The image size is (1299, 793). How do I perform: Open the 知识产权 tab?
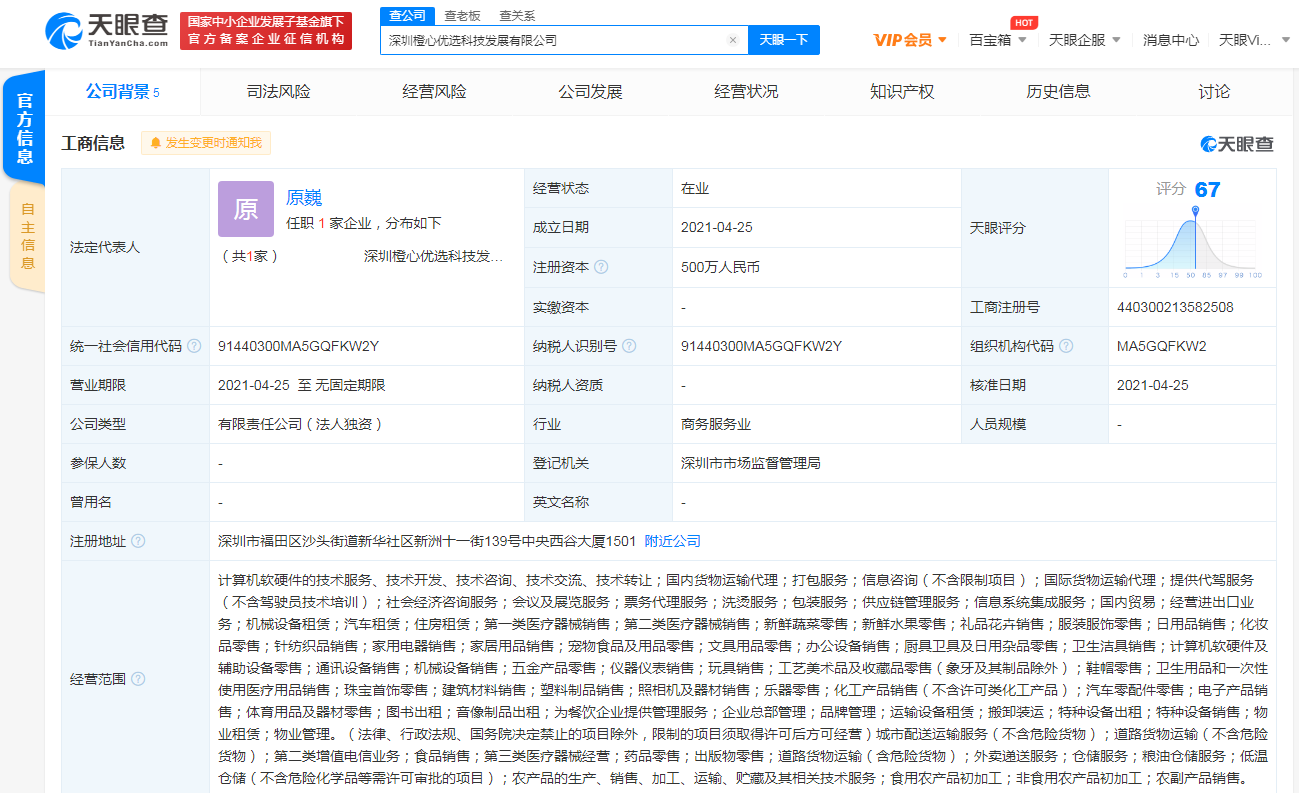pyautogui.click(x=902, y=92)
